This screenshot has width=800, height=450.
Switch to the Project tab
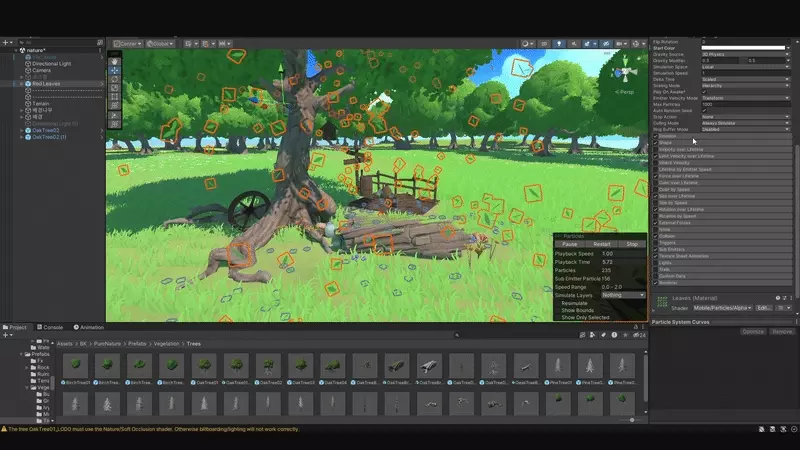15,327
